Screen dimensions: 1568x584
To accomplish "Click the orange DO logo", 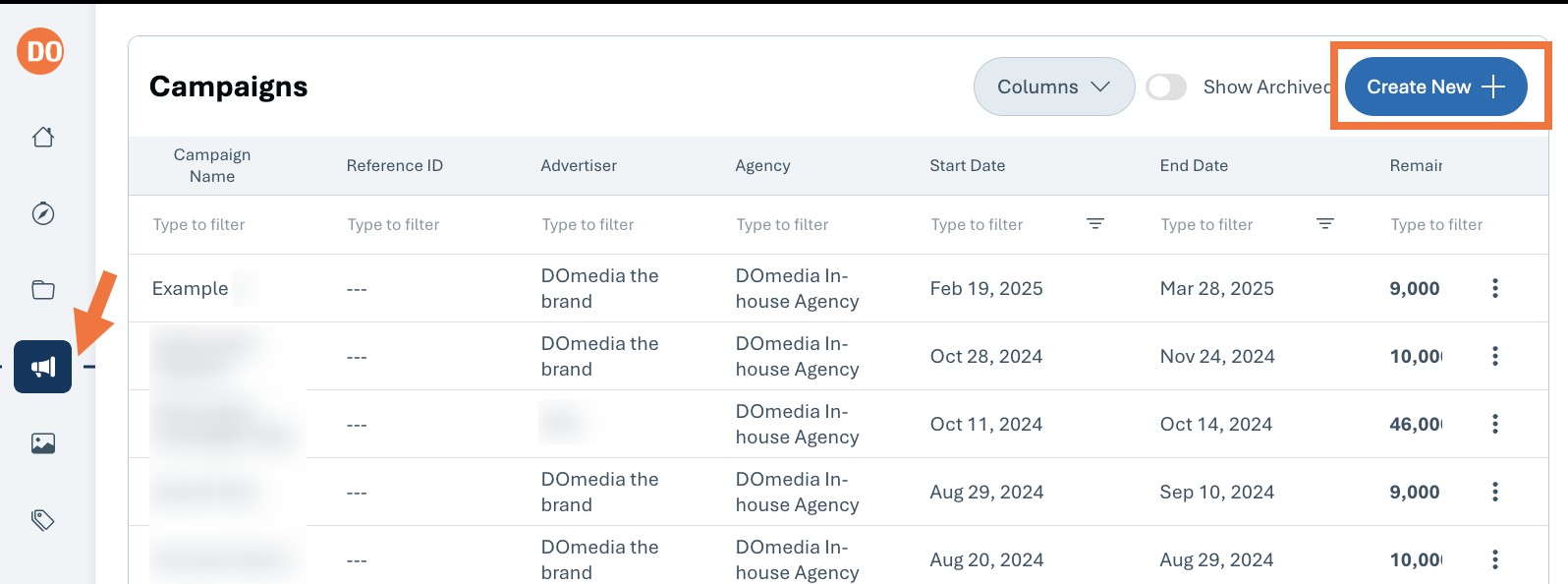I will [x=40, y=51].
